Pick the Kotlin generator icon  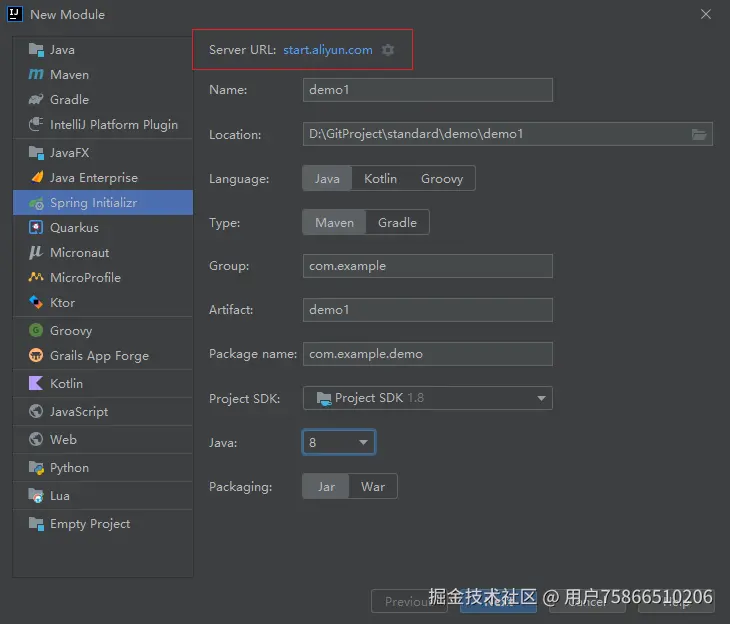pyautogui.click(x=36, y=383)
